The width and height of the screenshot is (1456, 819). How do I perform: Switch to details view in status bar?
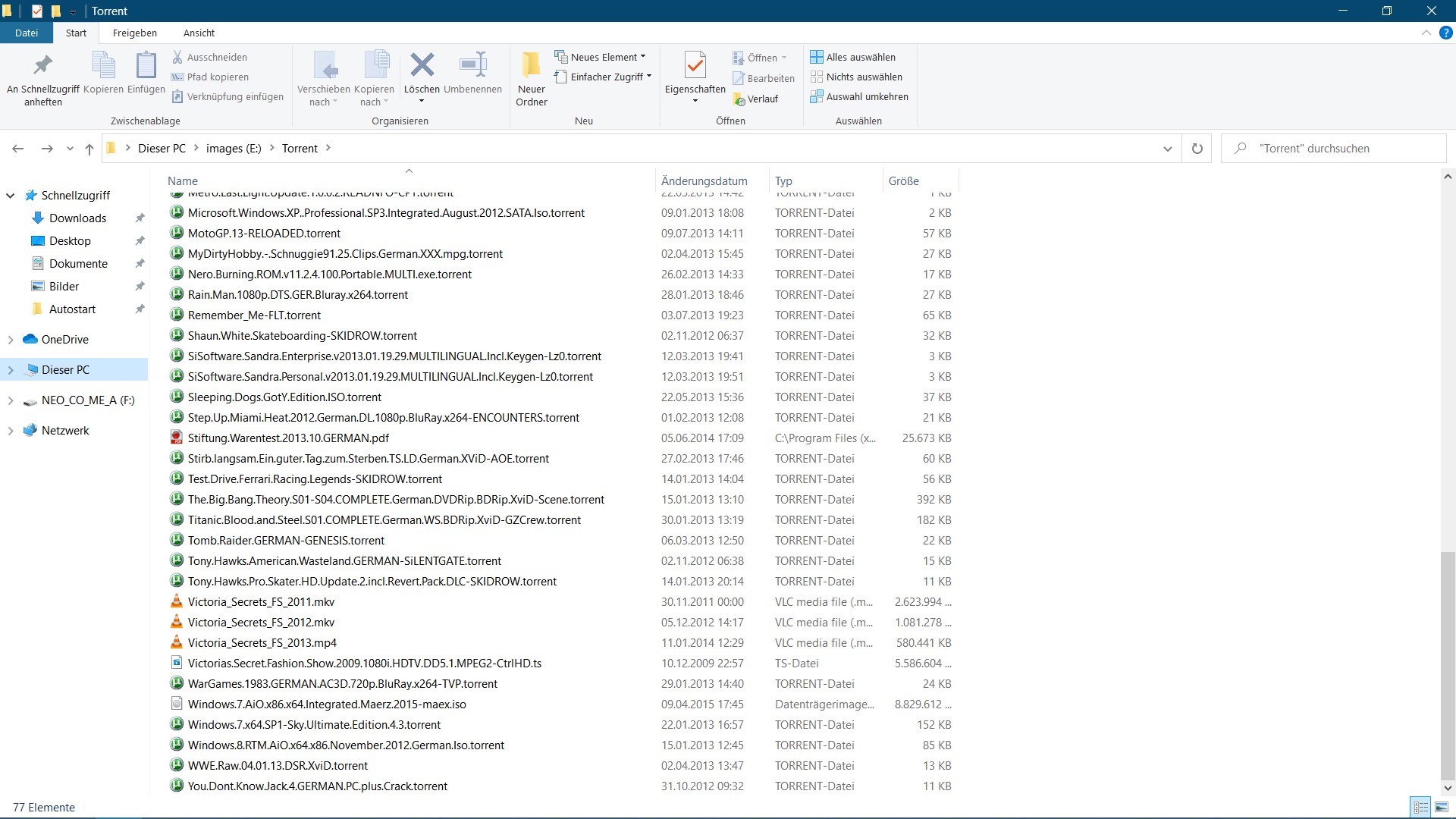[1421, 808]
